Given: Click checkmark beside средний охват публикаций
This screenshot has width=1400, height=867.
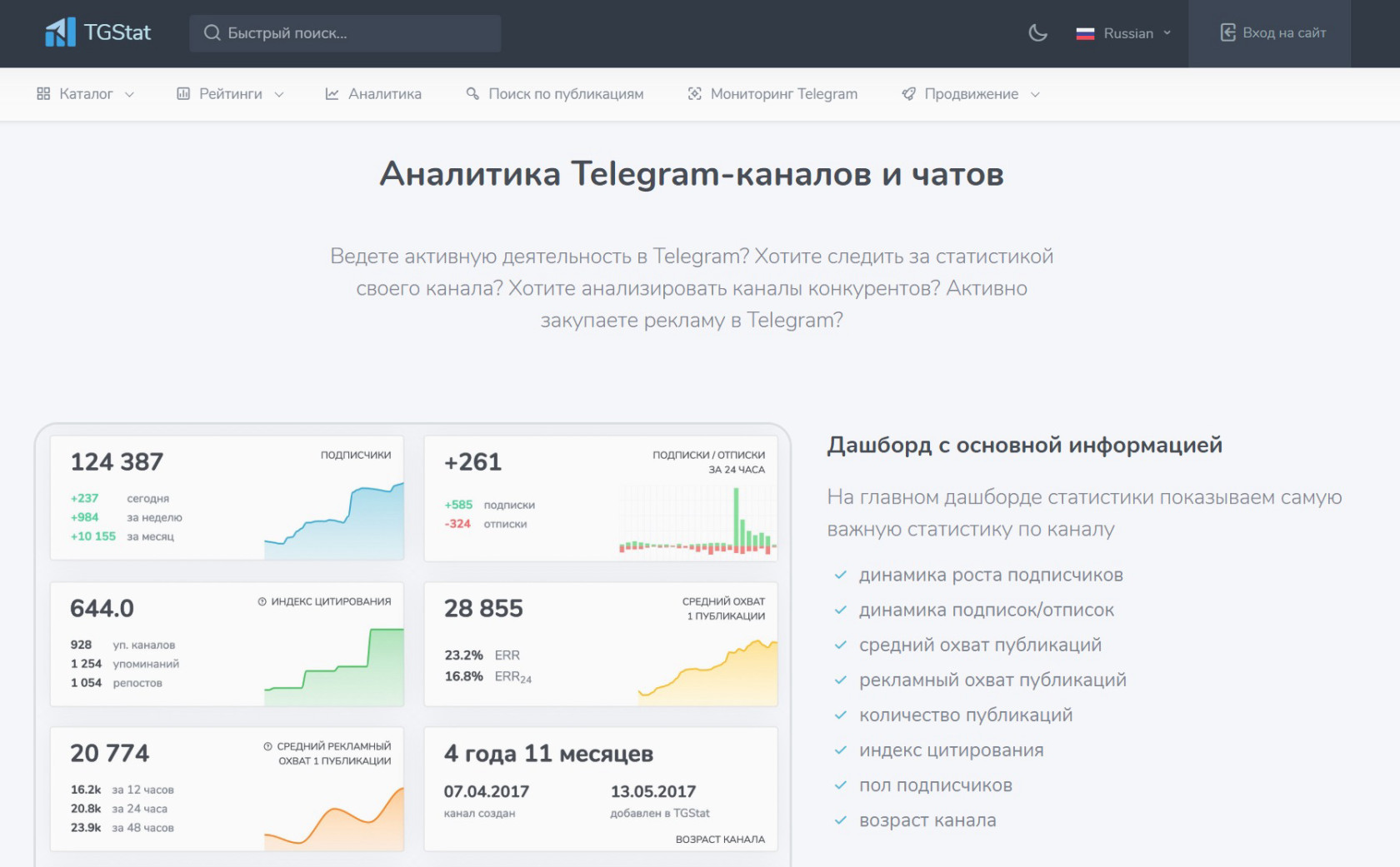Looking at the screenshot, I should (840, 645).
